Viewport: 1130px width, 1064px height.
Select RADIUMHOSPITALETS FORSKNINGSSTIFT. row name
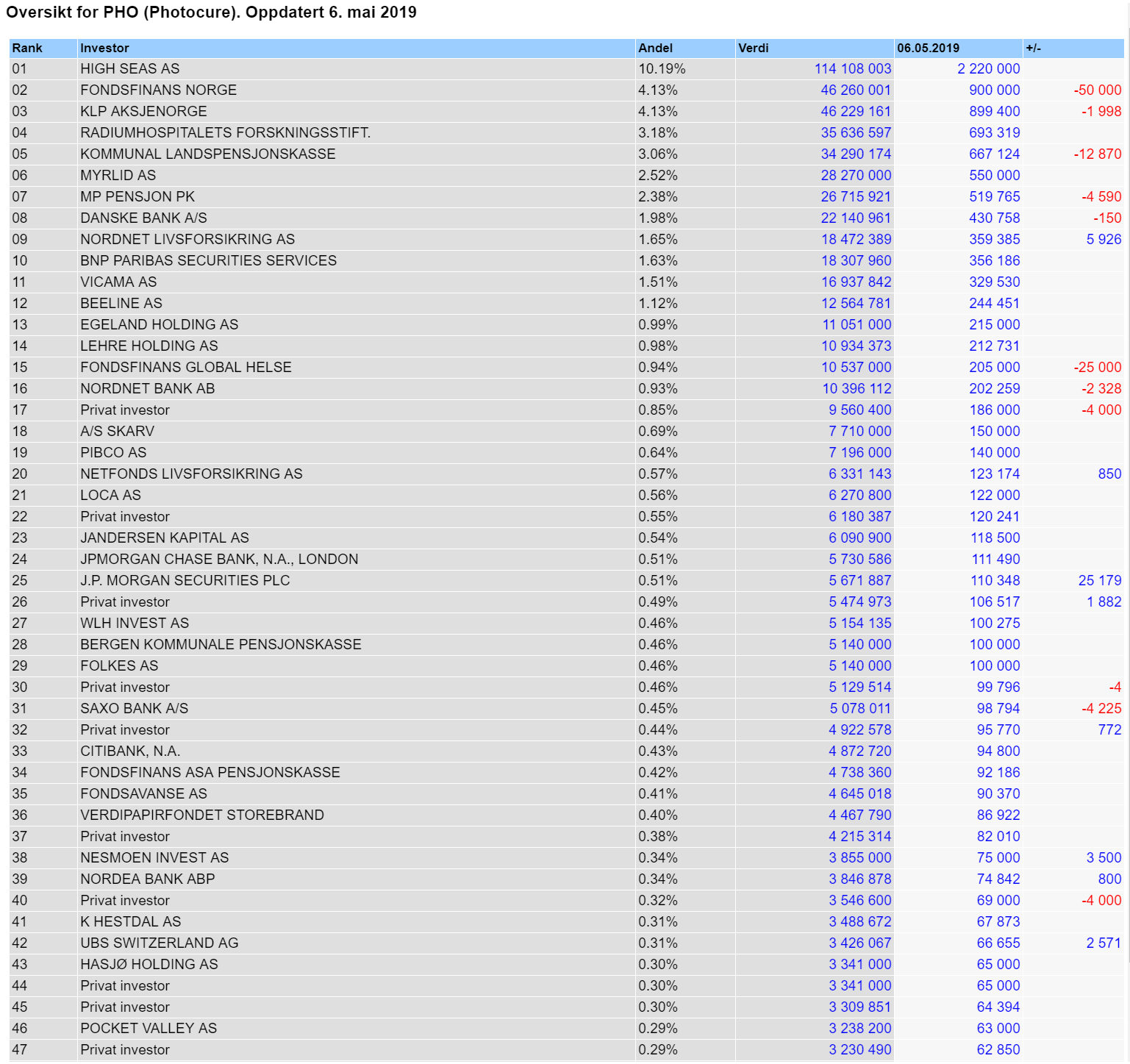coord(226,132)
